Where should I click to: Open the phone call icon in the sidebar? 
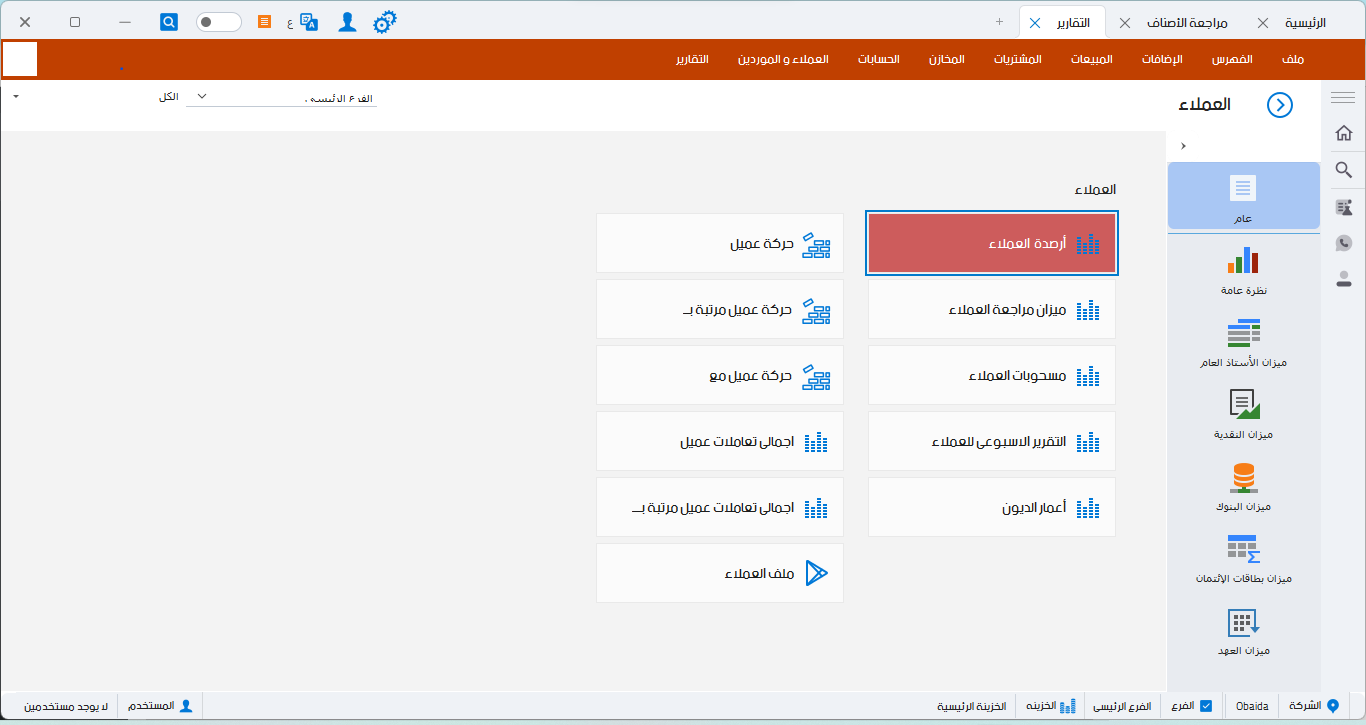click(1345, 242)
